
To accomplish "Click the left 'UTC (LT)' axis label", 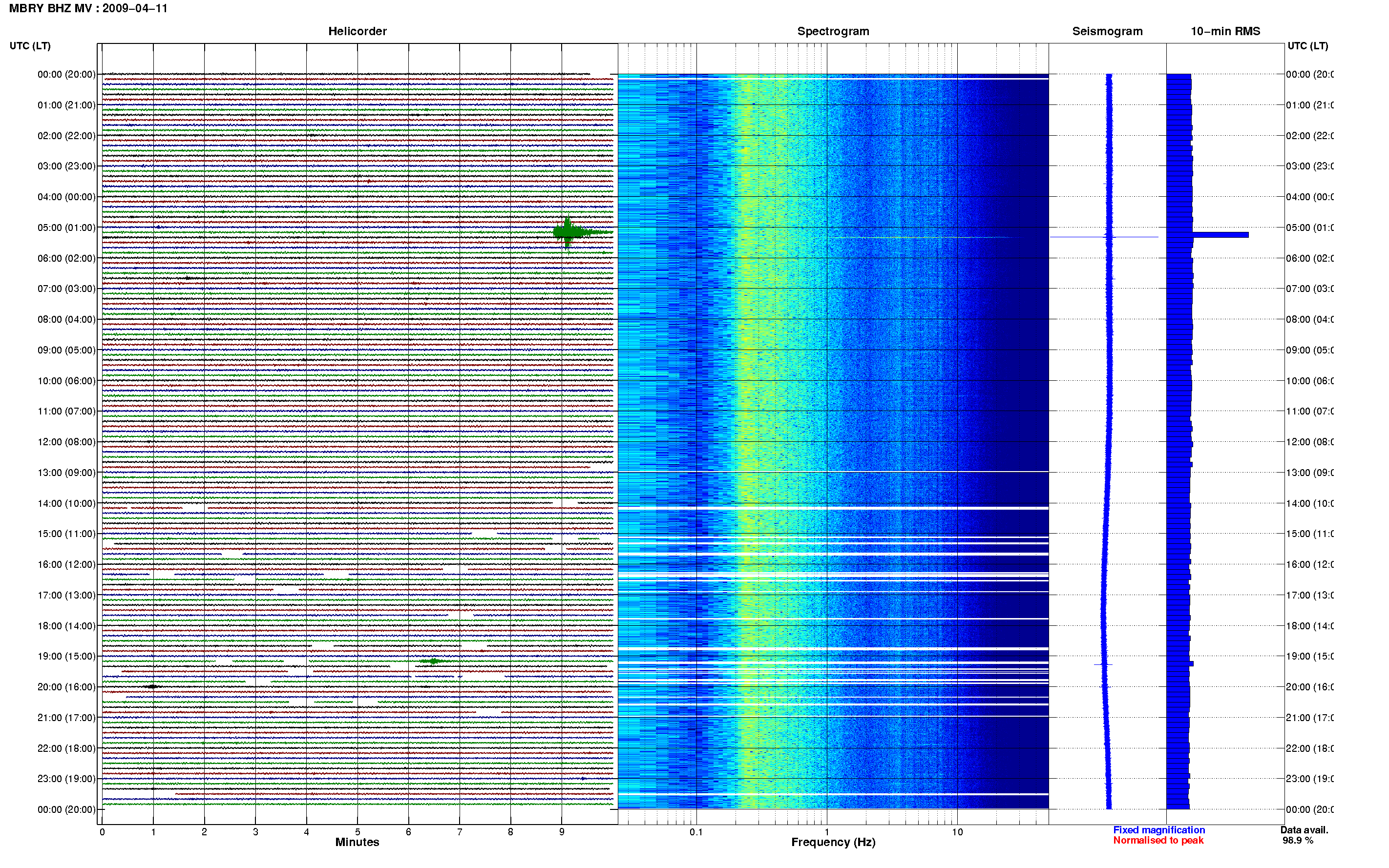I will tap(30, 46).
